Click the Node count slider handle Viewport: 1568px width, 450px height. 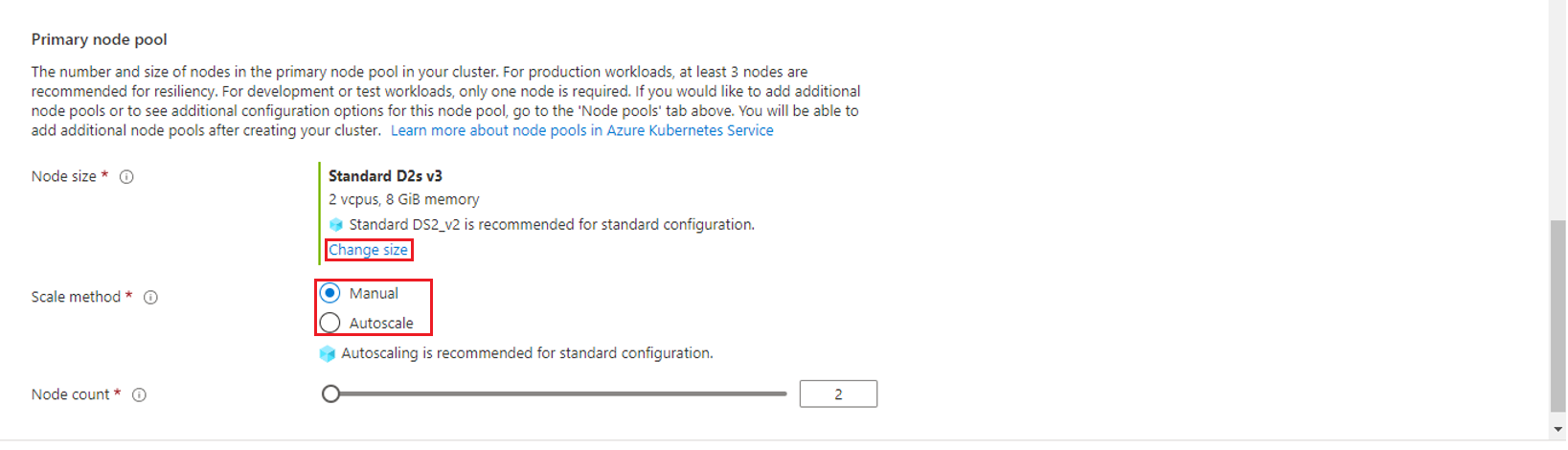coord(331,394)
